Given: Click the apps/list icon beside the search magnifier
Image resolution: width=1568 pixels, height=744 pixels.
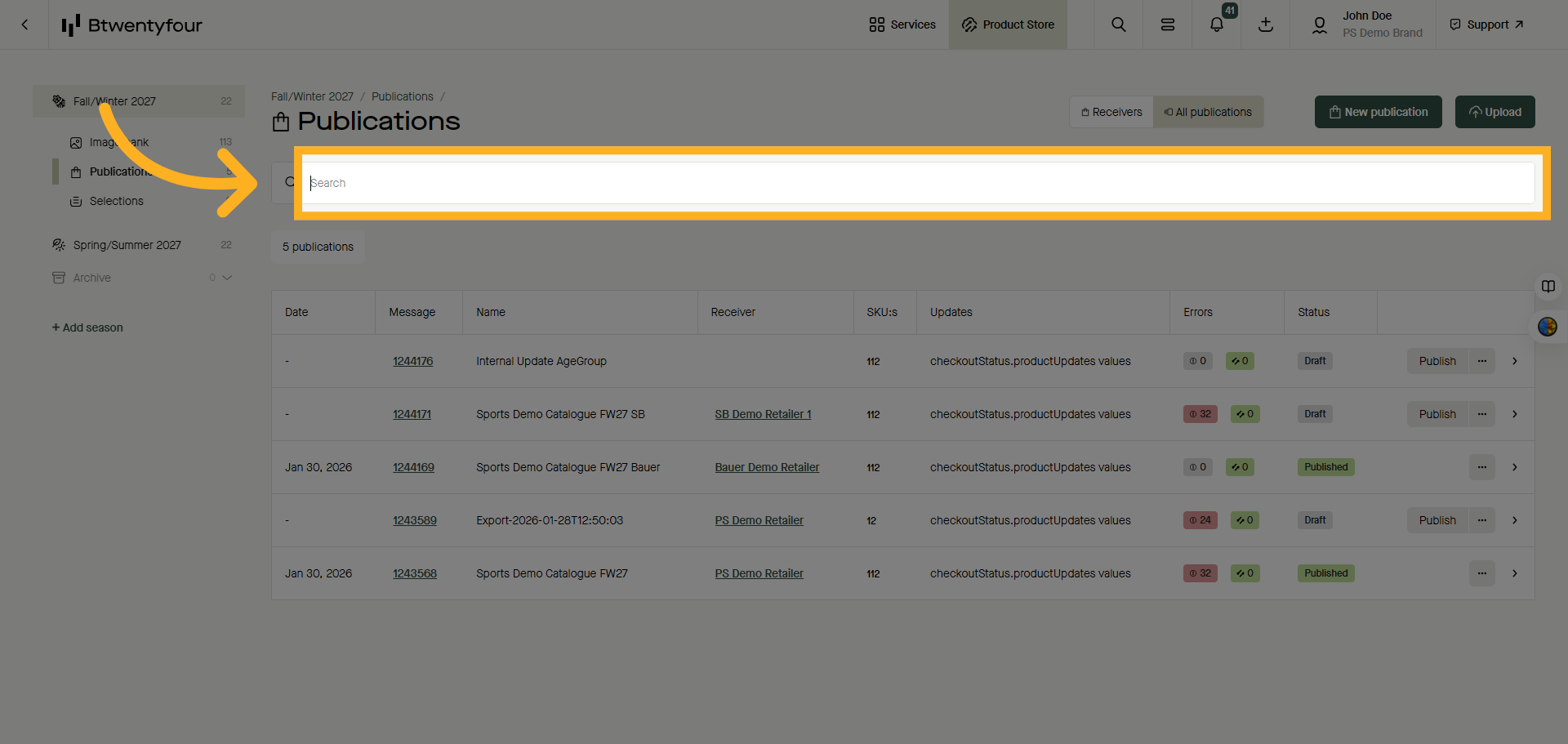Looking at the screenshot, I should (x=1167, y=25).
